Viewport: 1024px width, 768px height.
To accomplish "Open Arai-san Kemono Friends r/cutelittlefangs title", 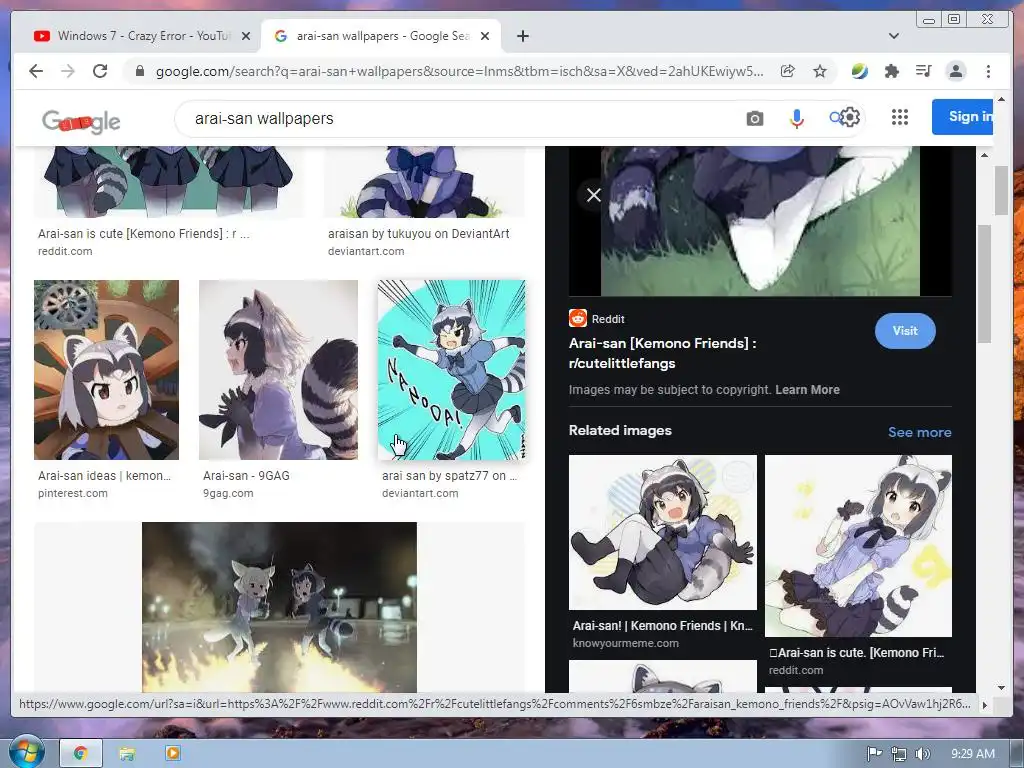I will pyautogui.click(x=662, y=353).
